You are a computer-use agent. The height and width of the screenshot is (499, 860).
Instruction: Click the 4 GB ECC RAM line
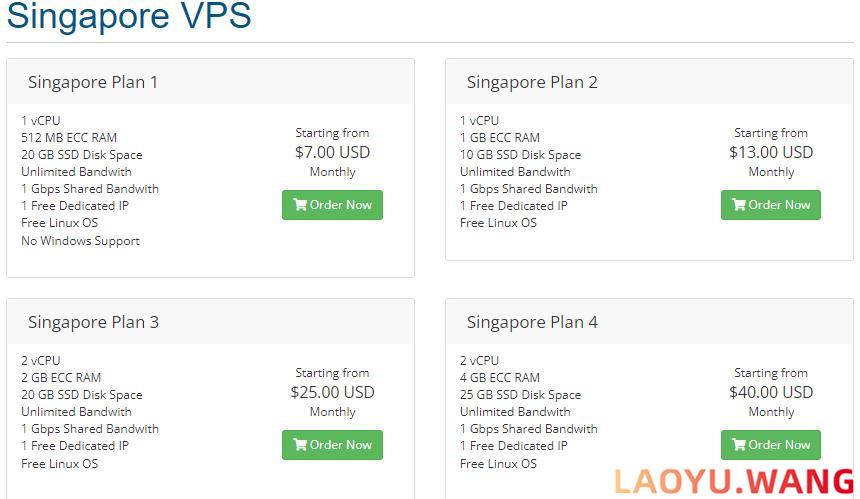[500, 378]
